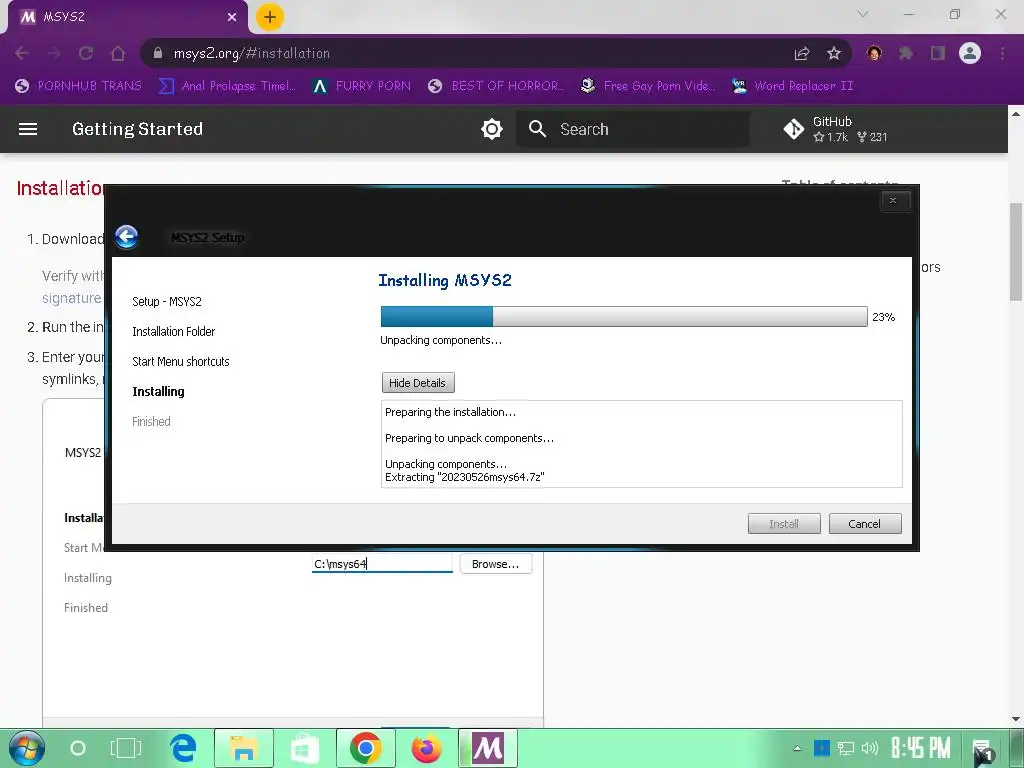
Task: Launch Microsoft Edge from taskbar
Action: [184, 748]
